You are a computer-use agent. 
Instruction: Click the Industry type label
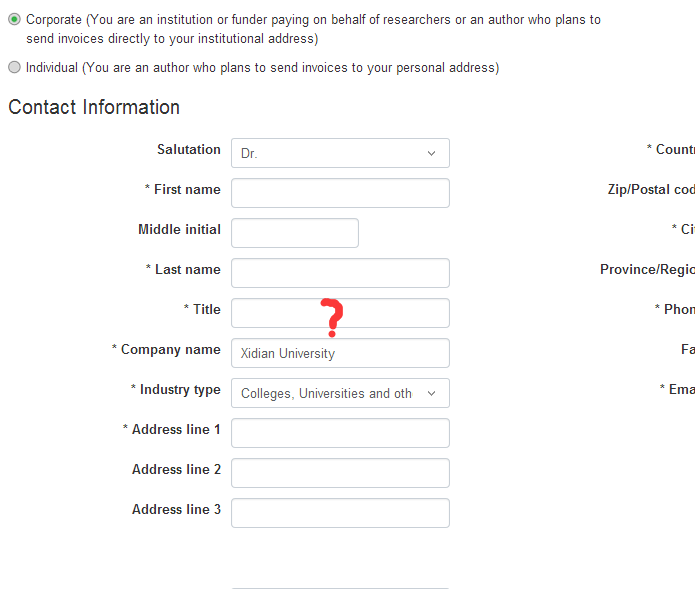(180, 390)
